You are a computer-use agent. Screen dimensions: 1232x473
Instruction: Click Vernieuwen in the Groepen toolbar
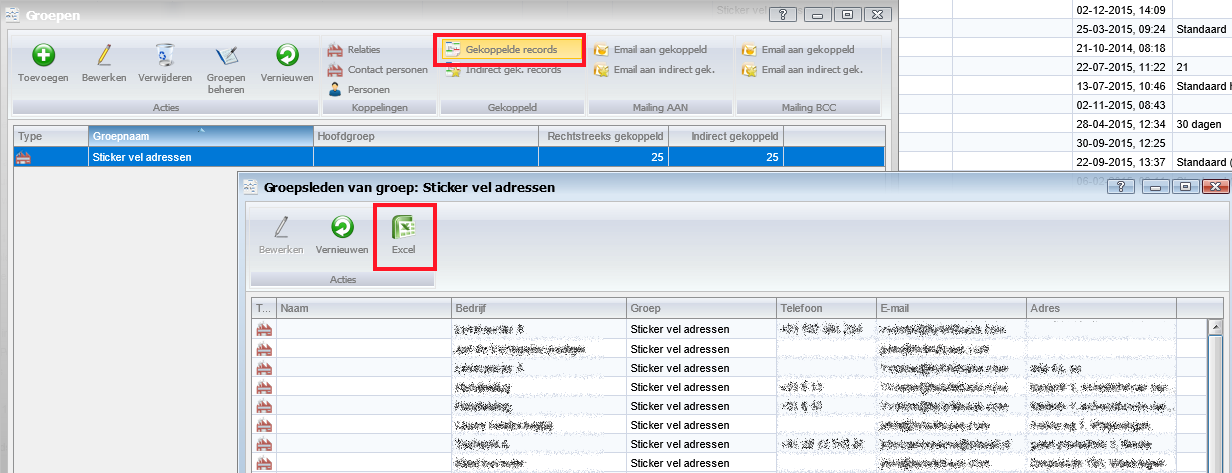coord(287,57)
